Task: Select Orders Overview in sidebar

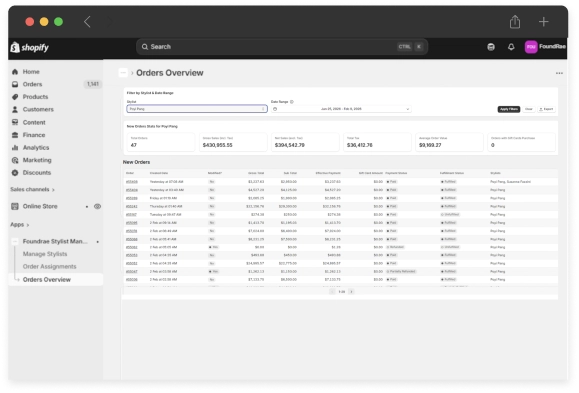Action: (x=56, y=280)
